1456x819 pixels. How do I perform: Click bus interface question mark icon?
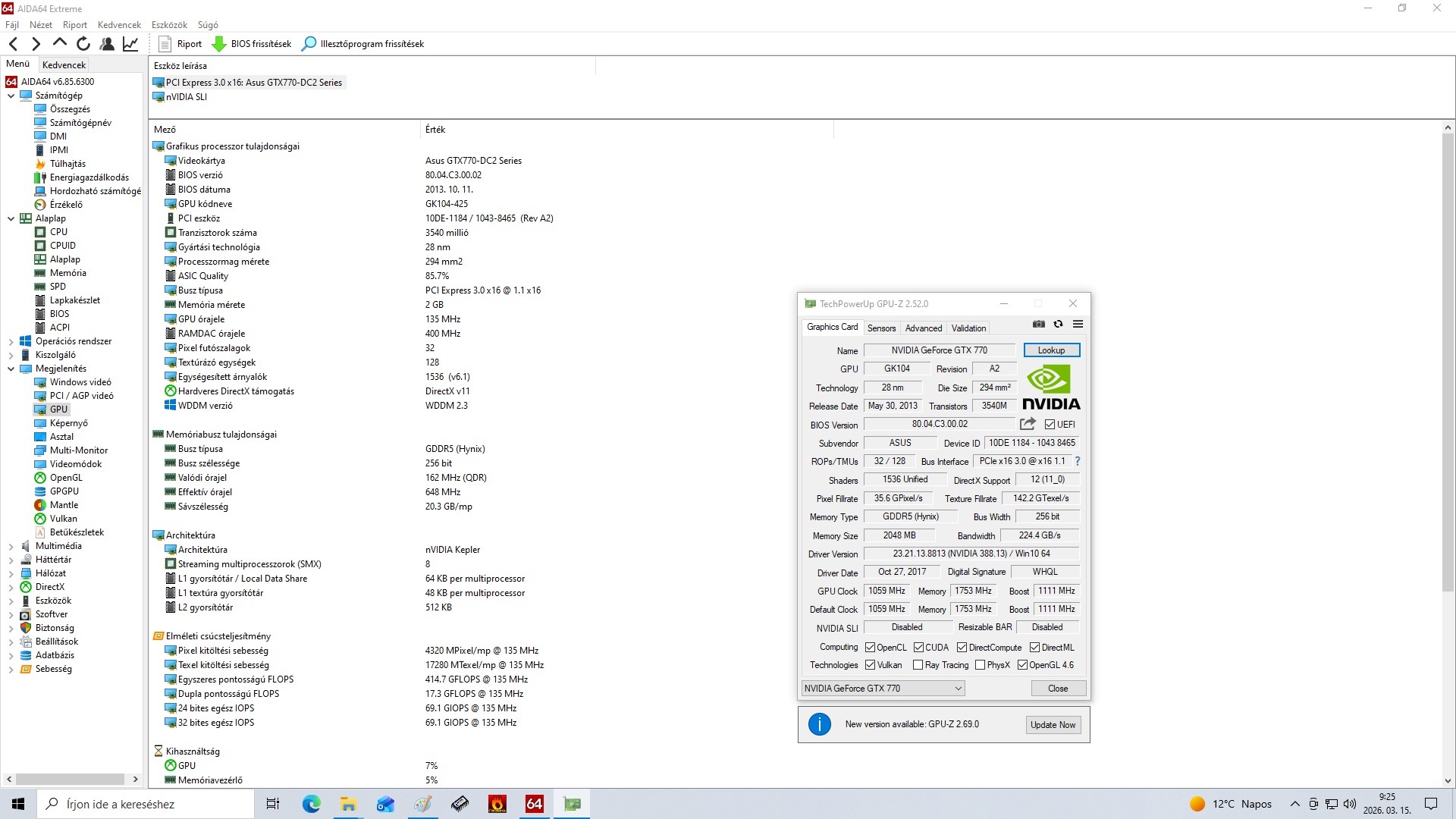coord(1077,461)
